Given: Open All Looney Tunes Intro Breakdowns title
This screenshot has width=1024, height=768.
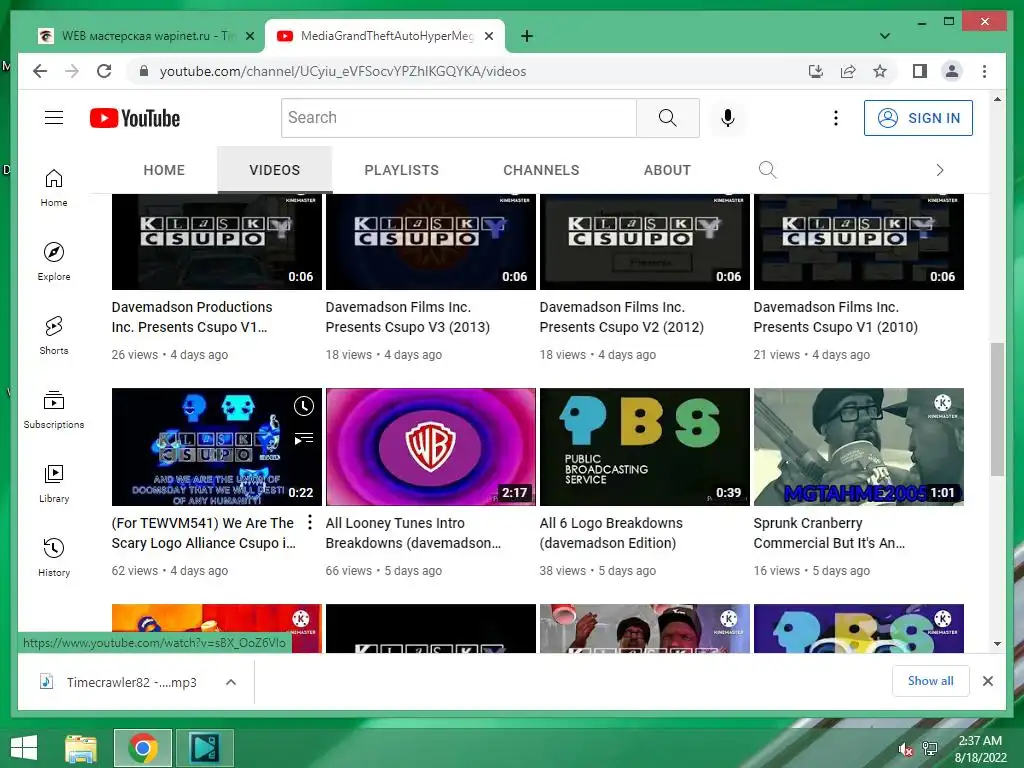Looking at the screenshot, I should 413,533.
